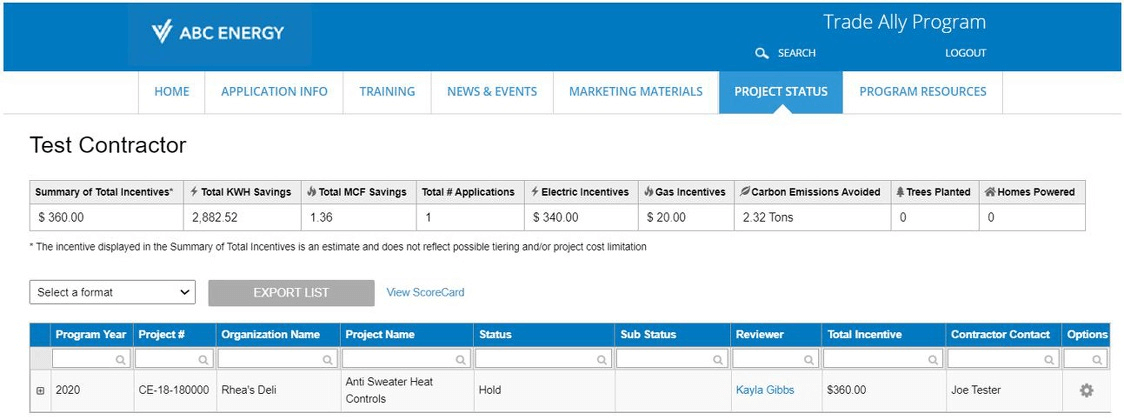Sort by Reviewer column header

pos(776,335)
